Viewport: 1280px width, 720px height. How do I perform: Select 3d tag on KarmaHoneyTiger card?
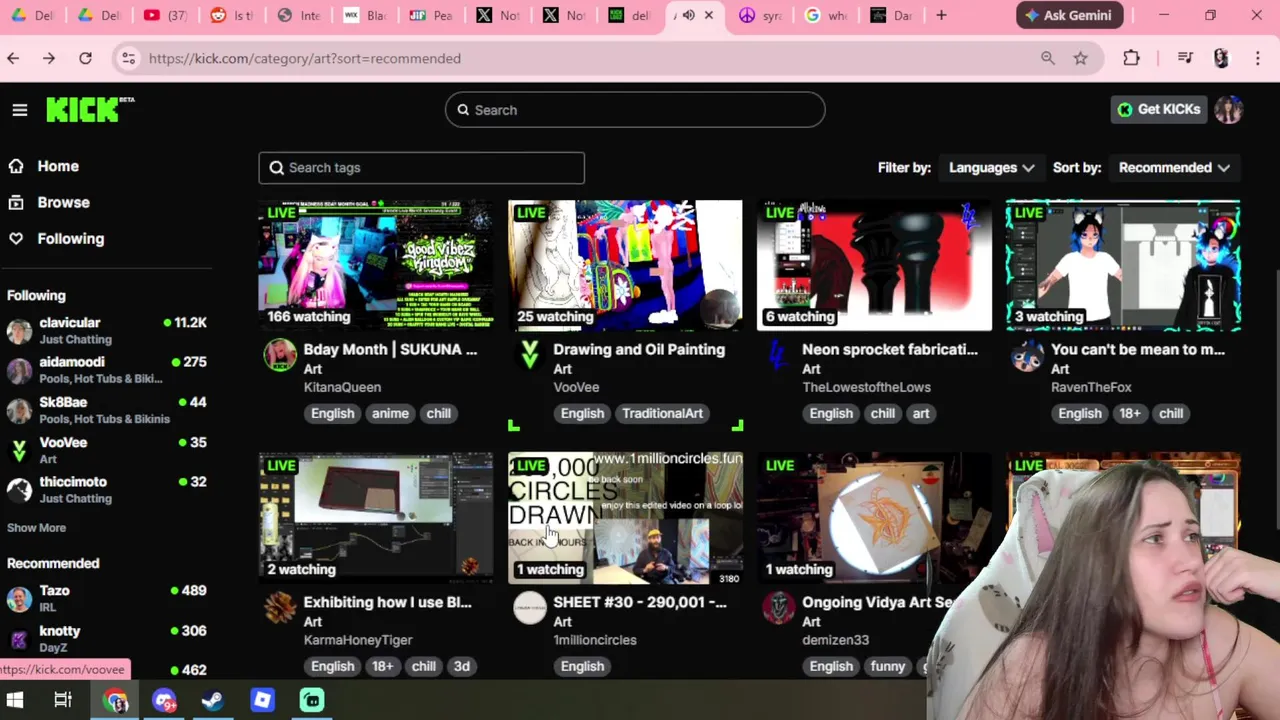pos(461,666)
